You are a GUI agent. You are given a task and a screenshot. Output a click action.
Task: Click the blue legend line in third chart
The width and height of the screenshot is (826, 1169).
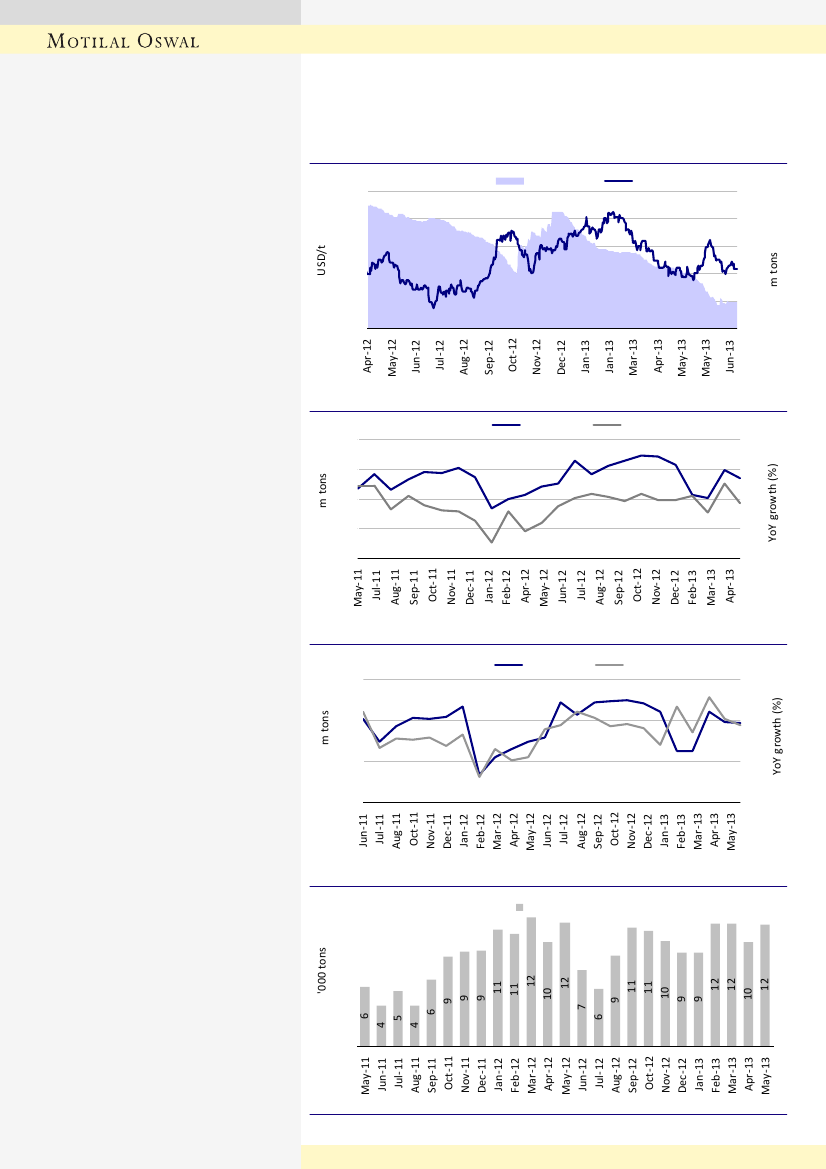[x=510, y=665]
